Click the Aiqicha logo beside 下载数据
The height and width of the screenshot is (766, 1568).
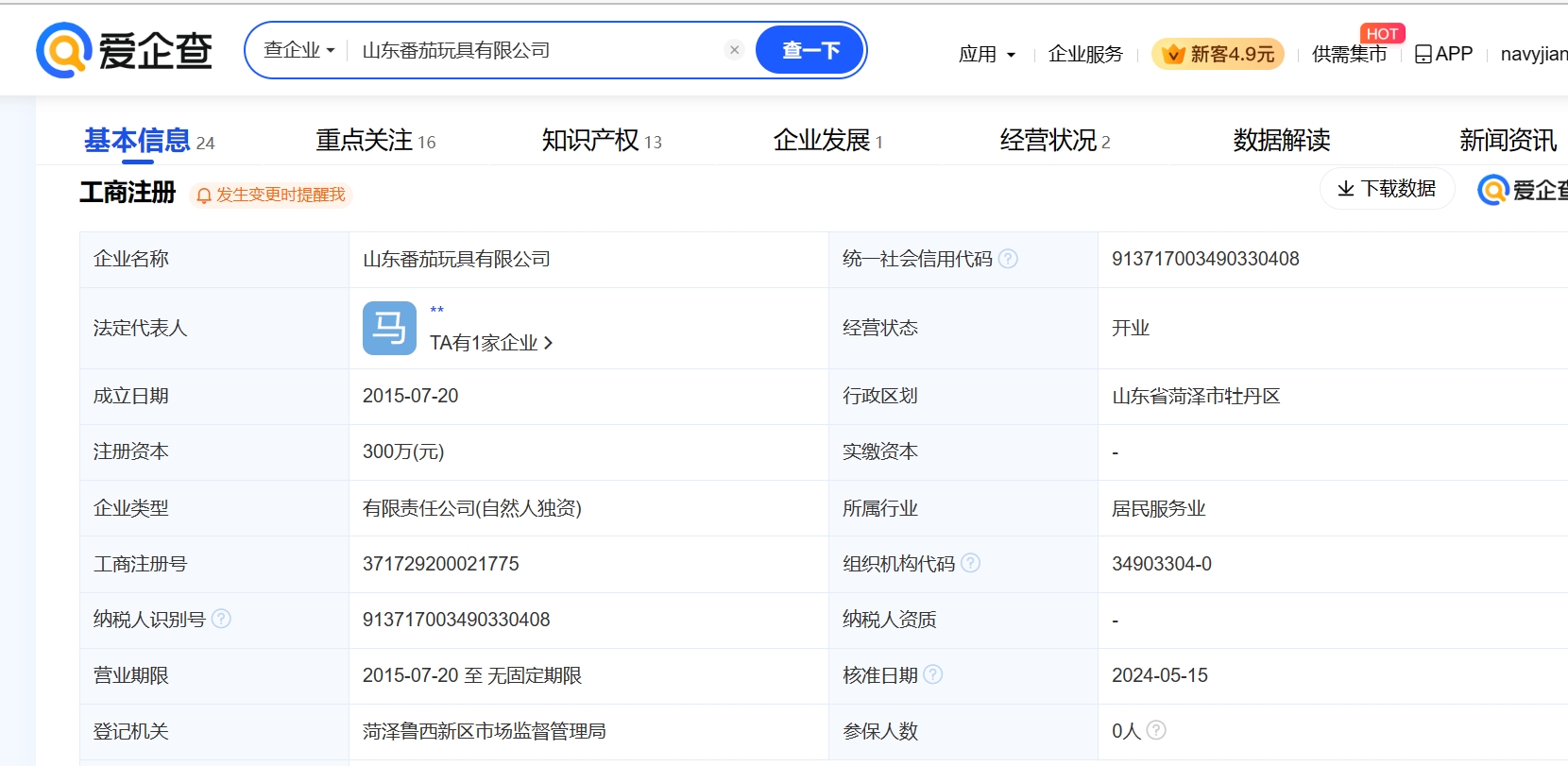tap(1523, 190)
